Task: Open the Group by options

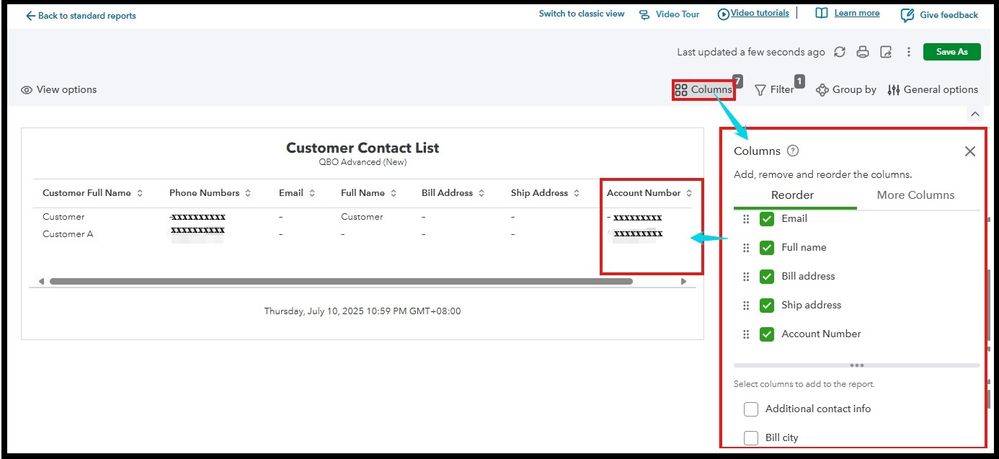Action: [846, 90]
